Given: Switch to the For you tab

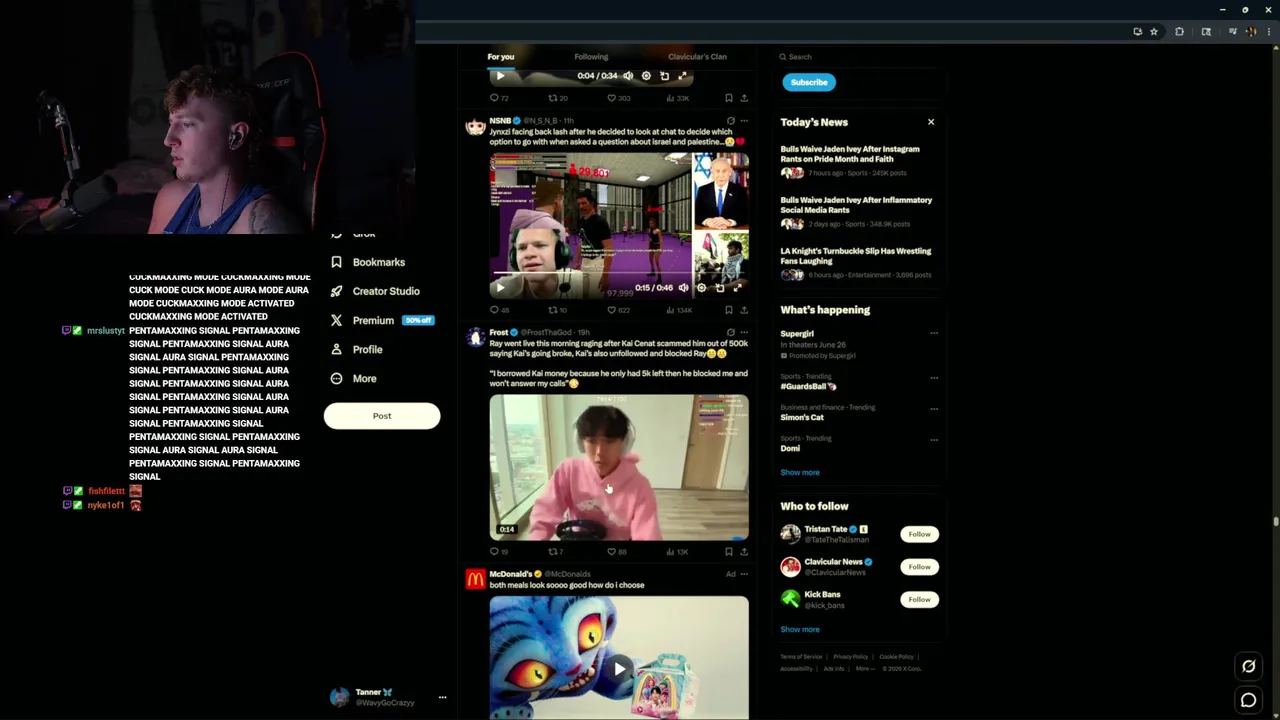Looking at the screenshot, I should 500,57.
